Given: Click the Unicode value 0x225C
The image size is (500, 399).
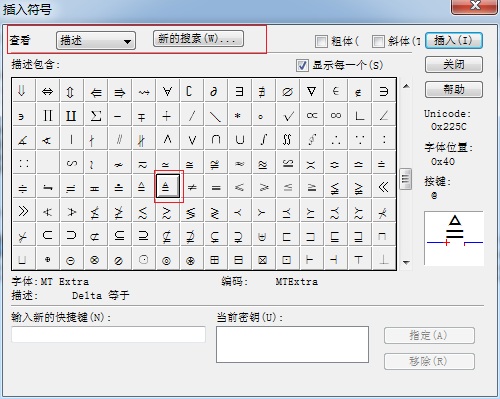Looking at the screenshot, I should click(449, 127).
